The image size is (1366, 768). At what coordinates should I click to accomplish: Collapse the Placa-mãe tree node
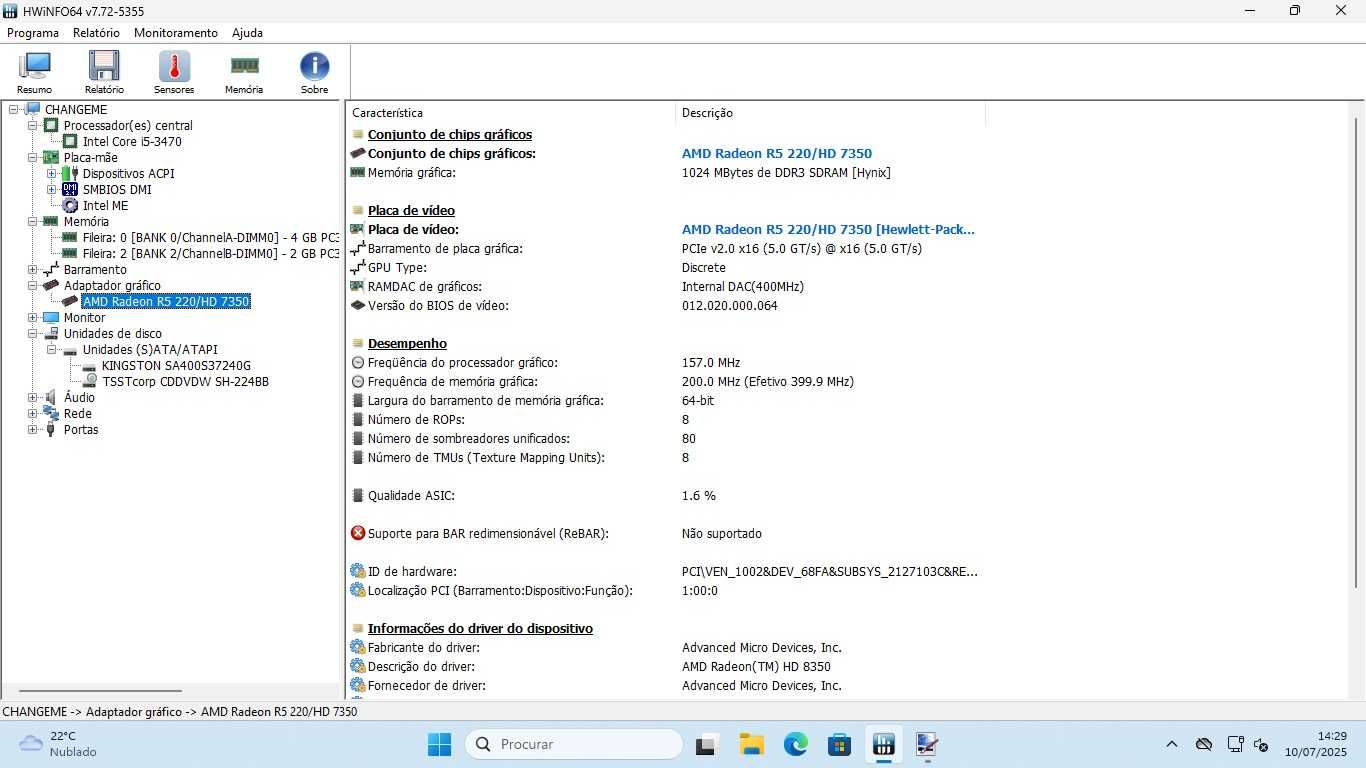coord(32,158)
